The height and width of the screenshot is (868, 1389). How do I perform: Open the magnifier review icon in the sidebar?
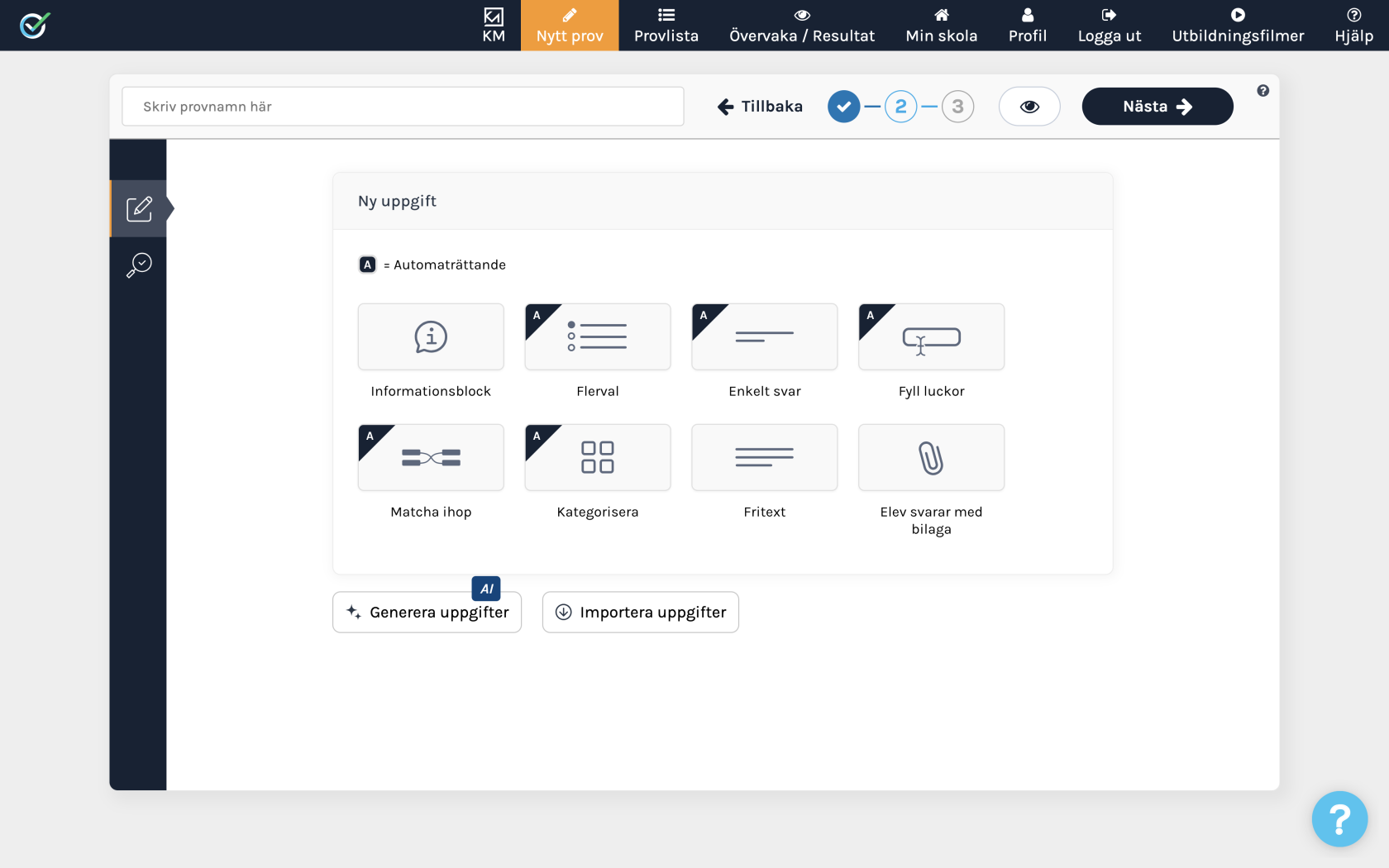[139, 265]
